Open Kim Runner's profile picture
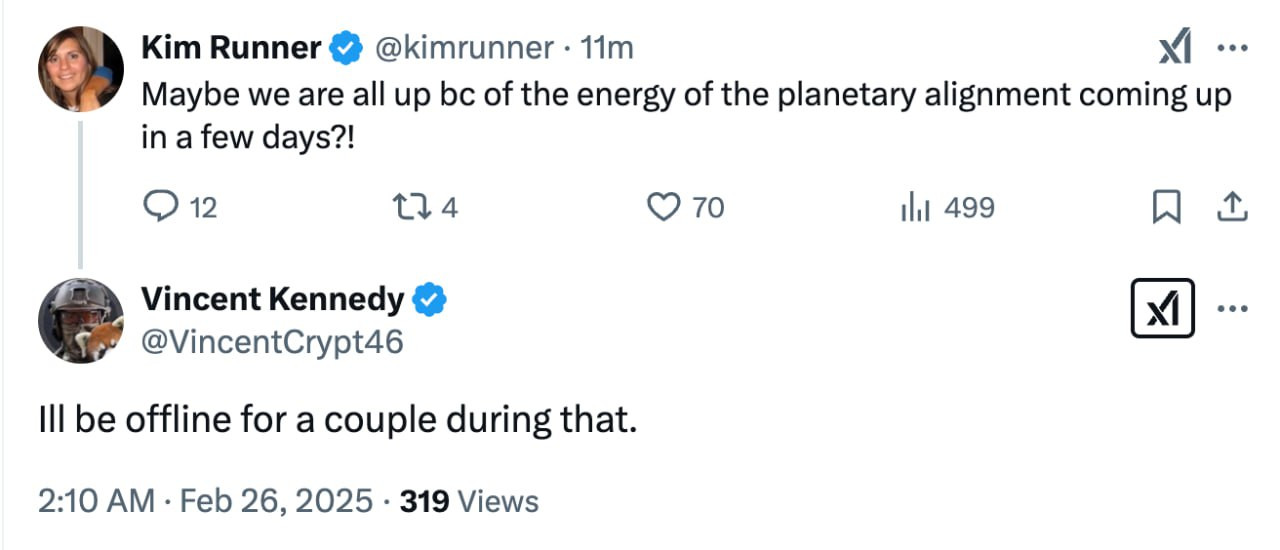Screen dimensions: 1280x550 [80, 69]
